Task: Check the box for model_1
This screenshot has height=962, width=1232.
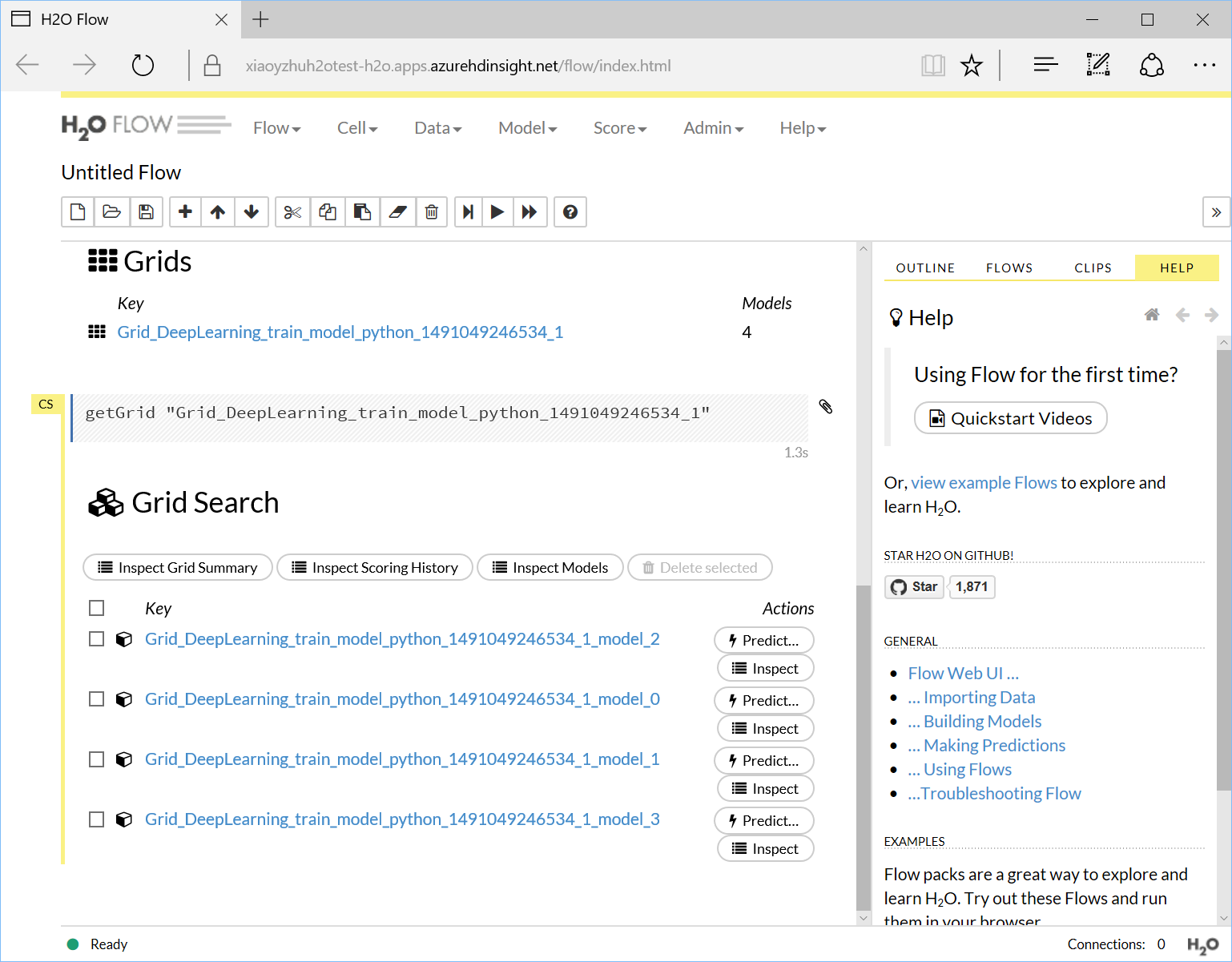Action: (97, 759)
